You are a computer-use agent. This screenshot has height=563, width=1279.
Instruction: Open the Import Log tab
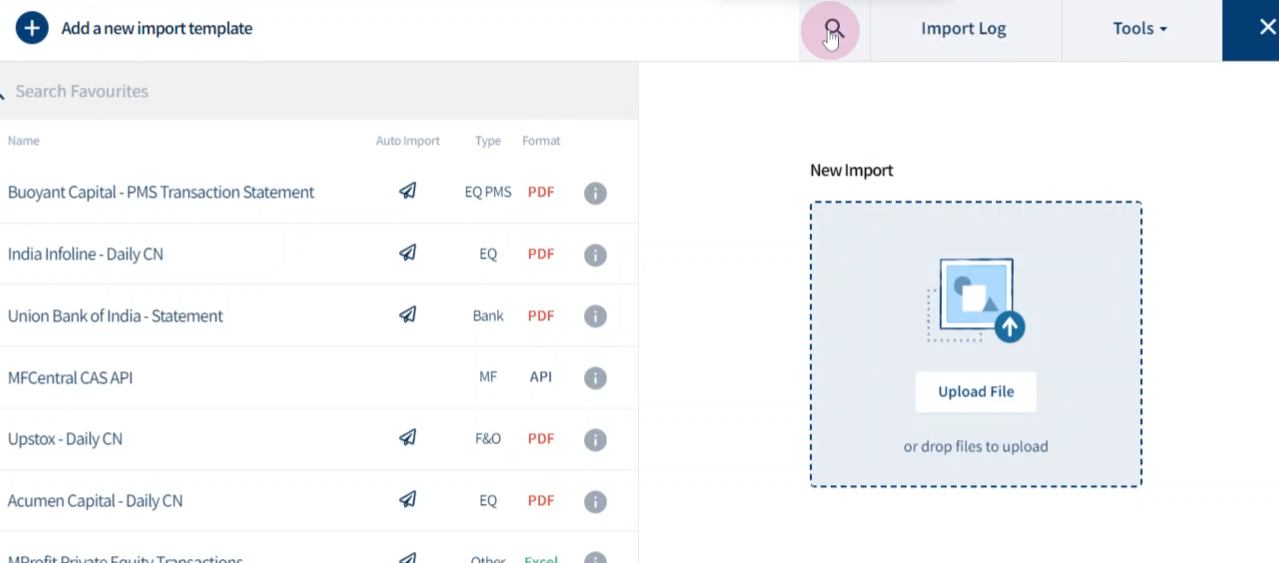point(963,29)
